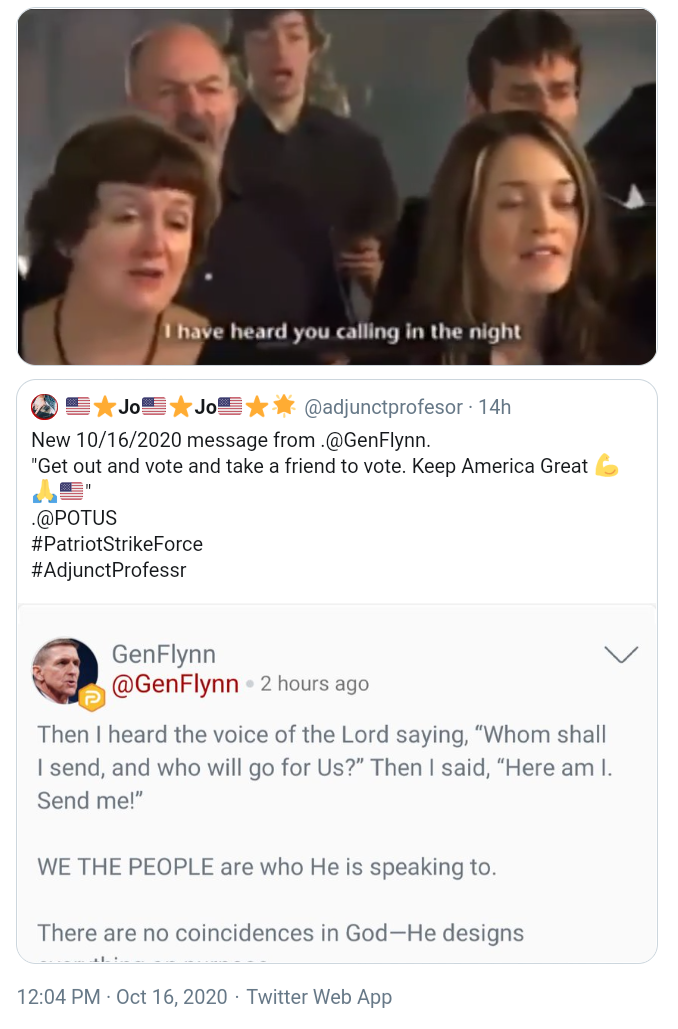This screenshot has height=1029, width=678.
Task: Open the #AdjunctProfessr hashtag
Action: point(109,570)
